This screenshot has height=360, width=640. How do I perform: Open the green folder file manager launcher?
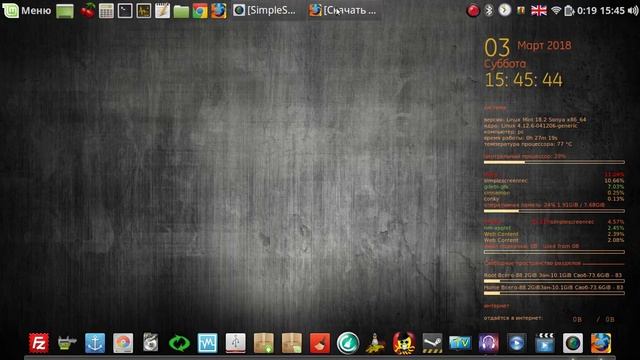pos(181,11)
